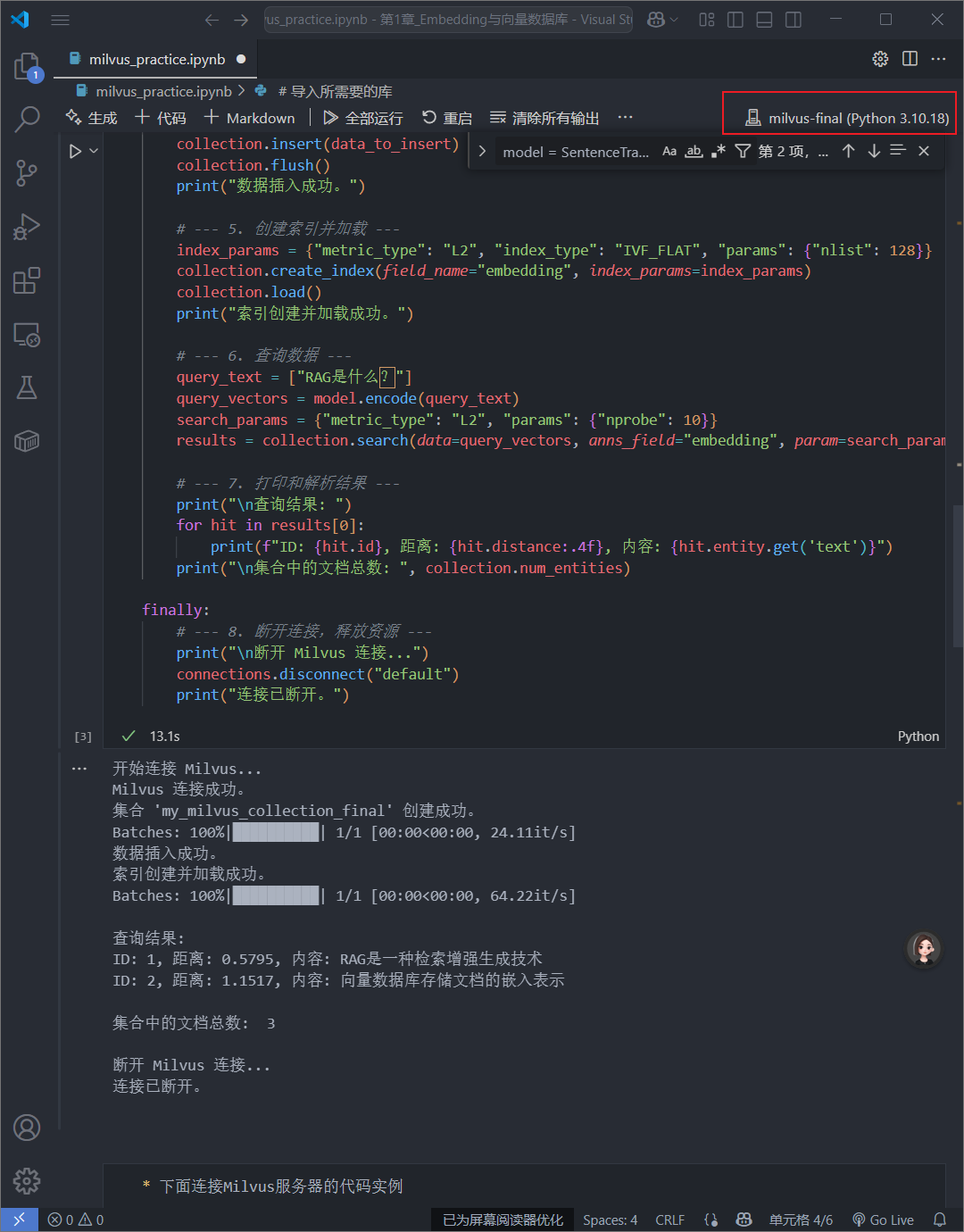The height and width of the screenshot is (1232, 964).
Task: Go back with the title bar arrow
Action: 212,20
